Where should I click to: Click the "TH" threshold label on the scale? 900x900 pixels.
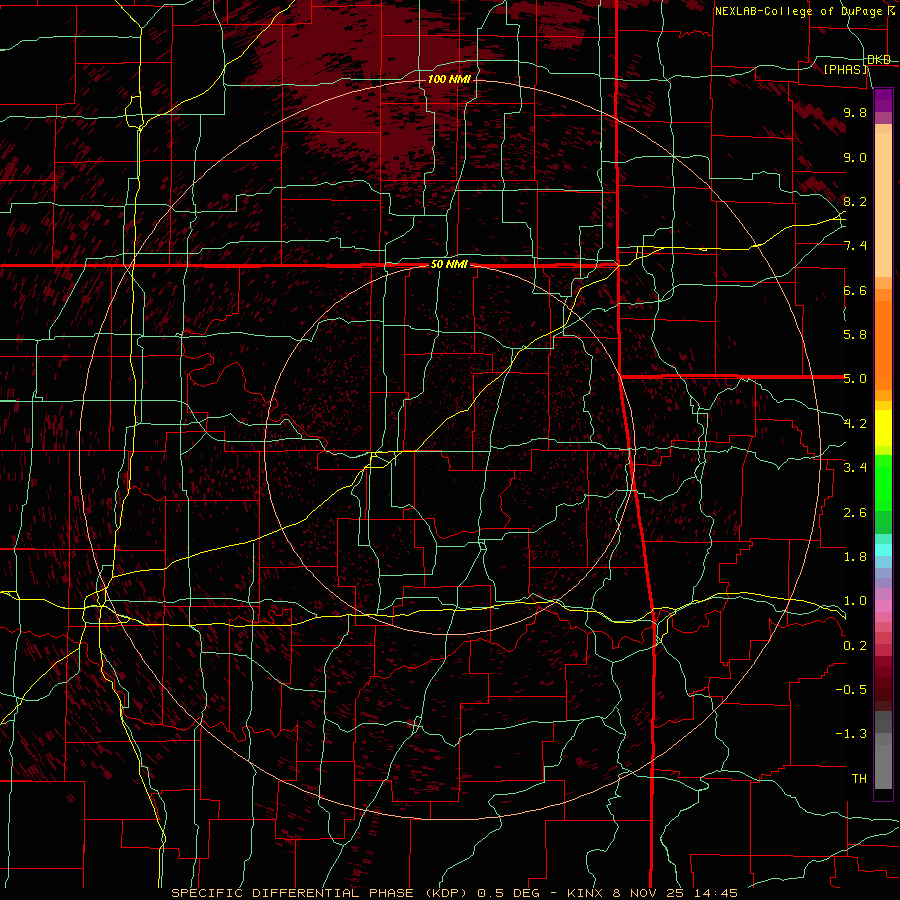859,779
